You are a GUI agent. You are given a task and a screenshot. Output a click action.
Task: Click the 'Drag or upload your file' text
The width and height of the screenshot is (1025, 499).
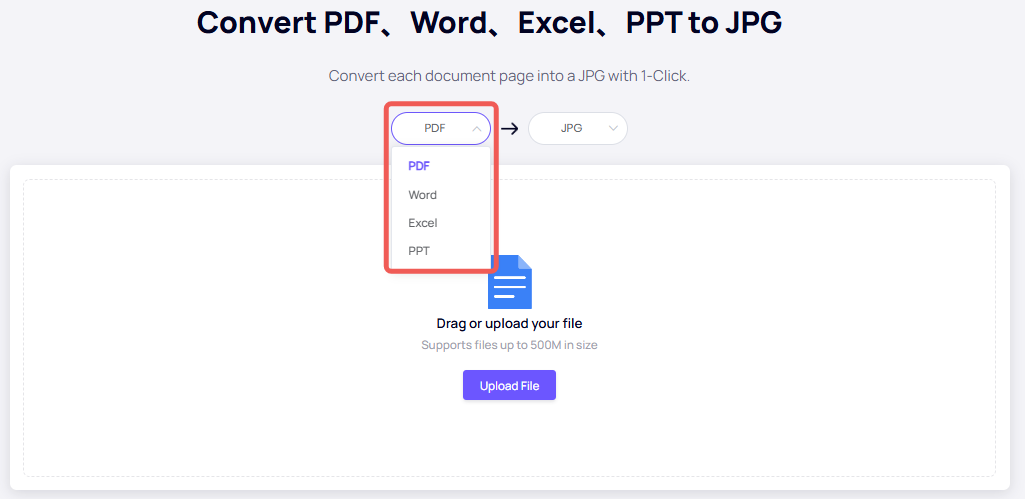click(509, 324)
